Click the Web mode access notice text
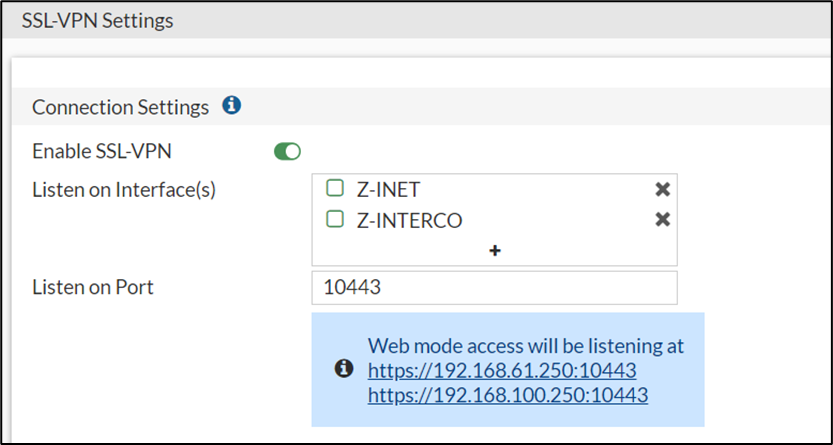The image size is (833, 445). pos(525,346)
